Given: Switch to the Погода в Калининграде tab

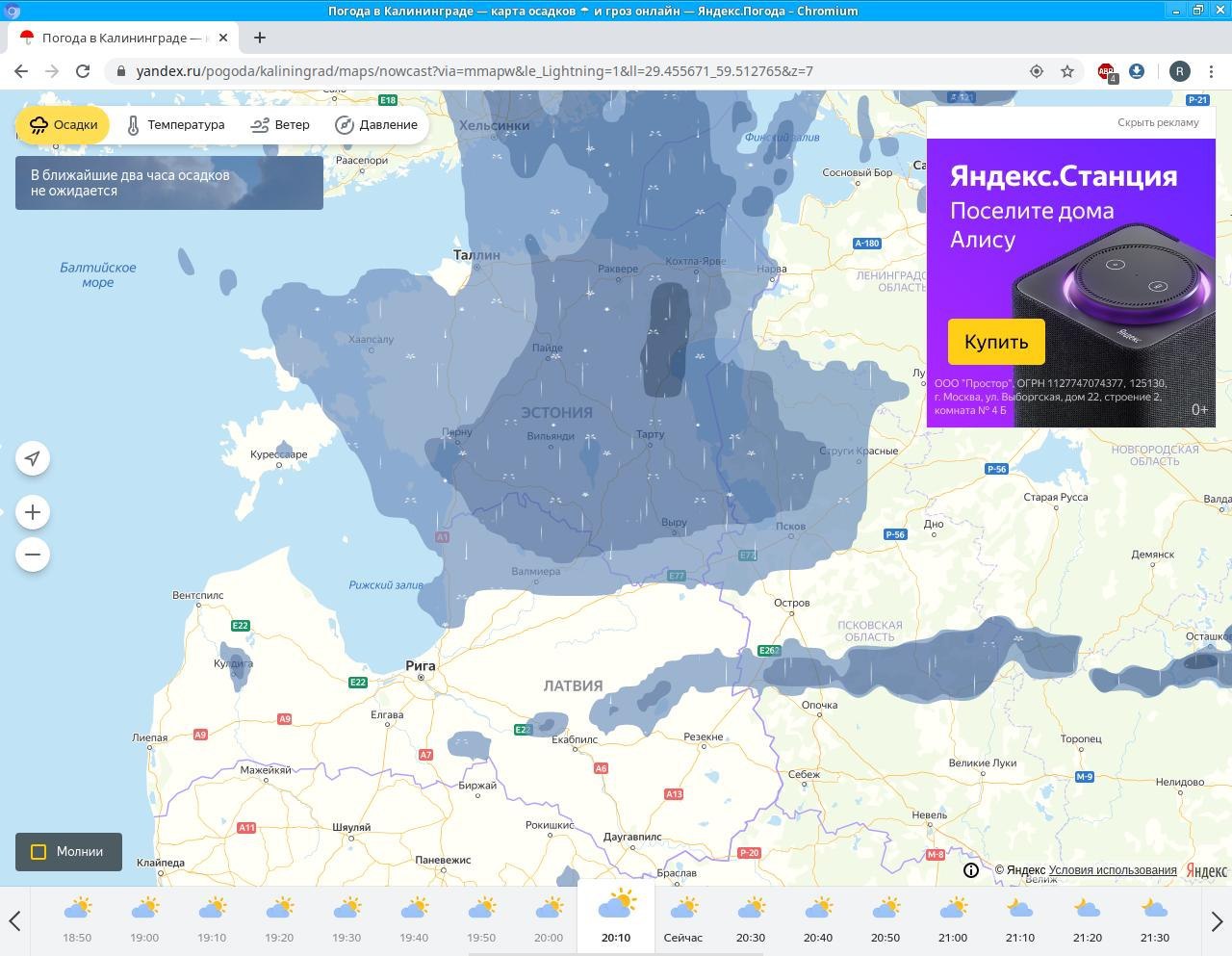Looking at the screenshot, I should [x=122, y=38].
